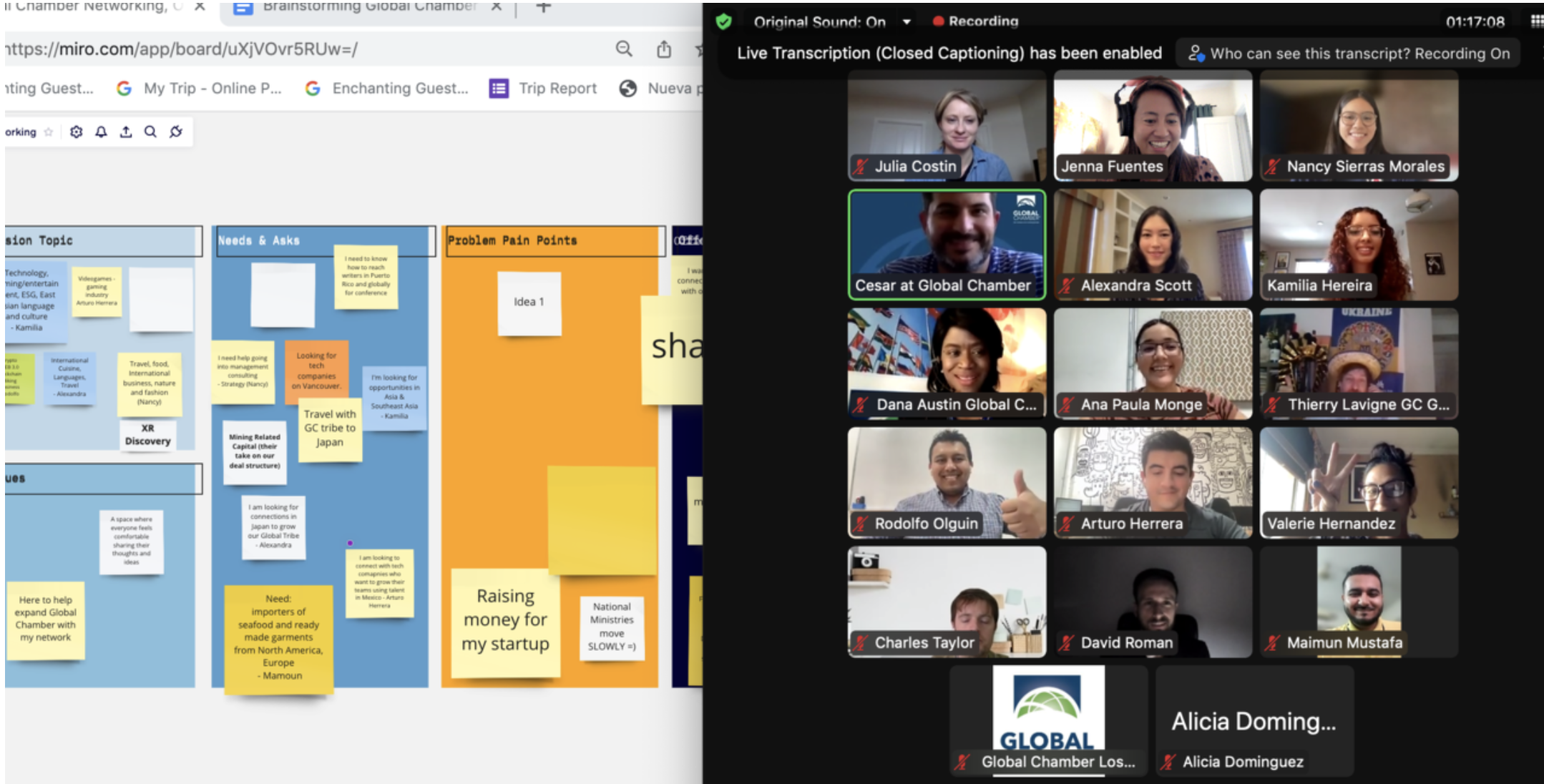
Task: Click Rodolfo Olguin's muted microphone icon
Action: click(860, 524)
